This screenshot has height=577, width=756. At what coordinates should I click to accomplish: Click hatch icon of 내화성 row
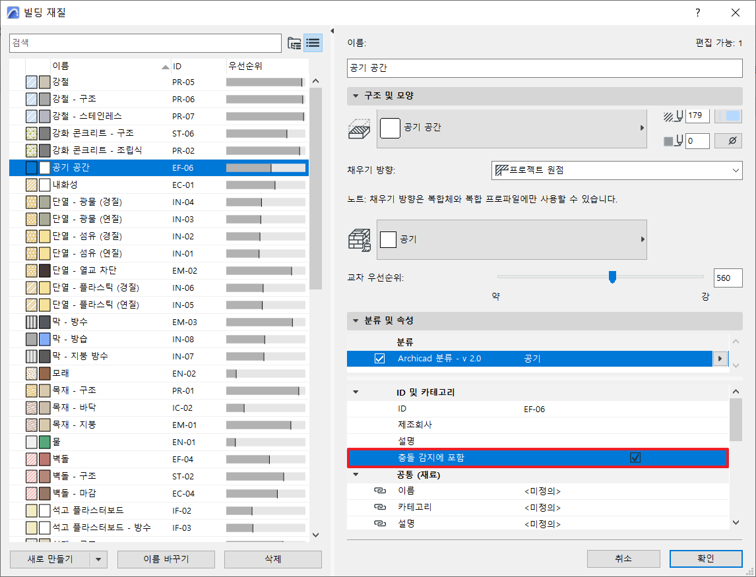31,185
